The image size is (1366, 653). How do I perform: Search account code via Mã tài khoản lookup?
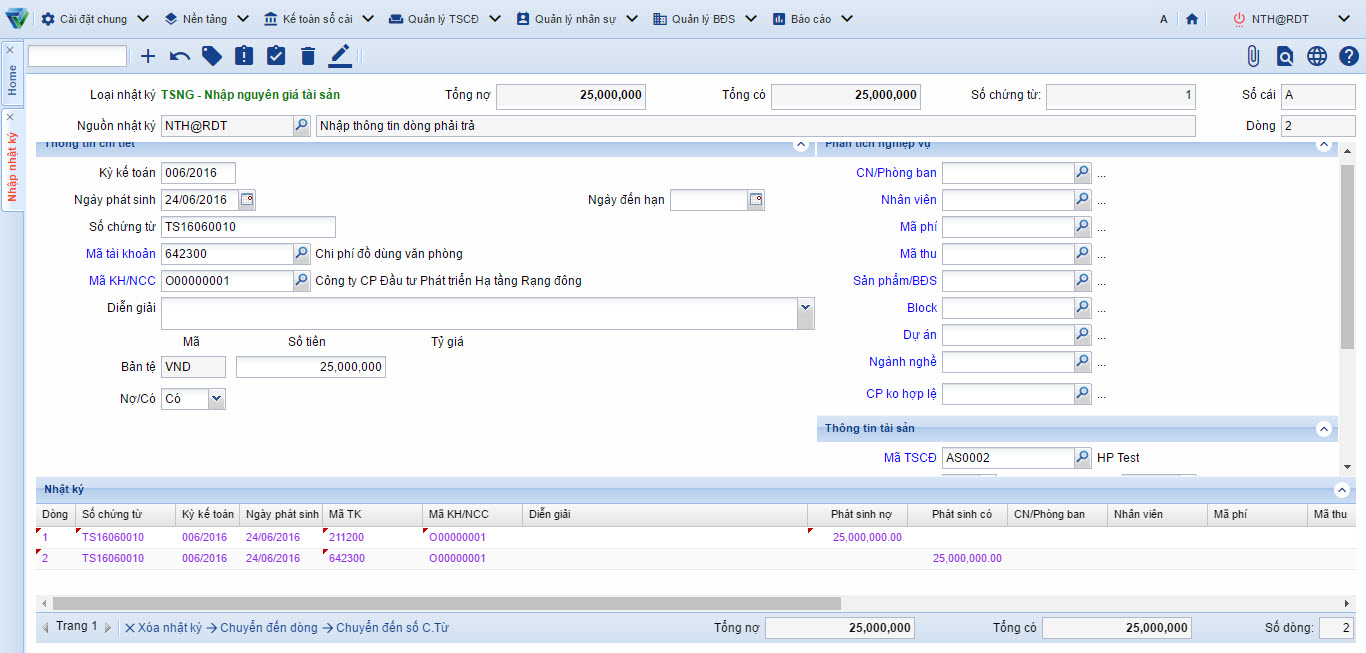click(302, 254)
